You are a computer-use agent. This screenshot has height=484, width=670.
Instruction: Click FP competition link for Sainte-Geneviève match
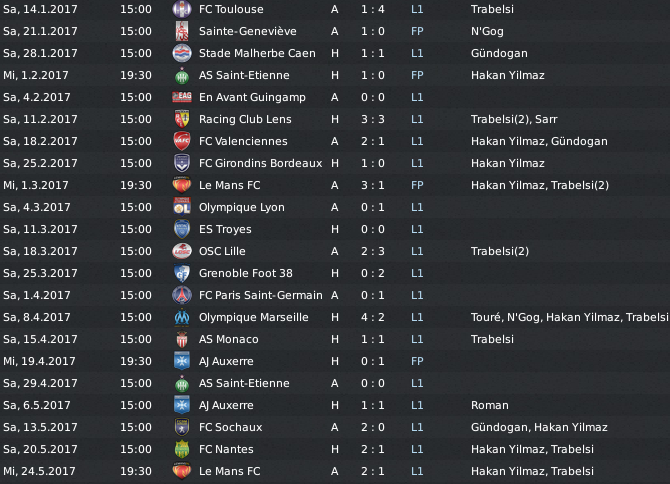pos(417,31)
